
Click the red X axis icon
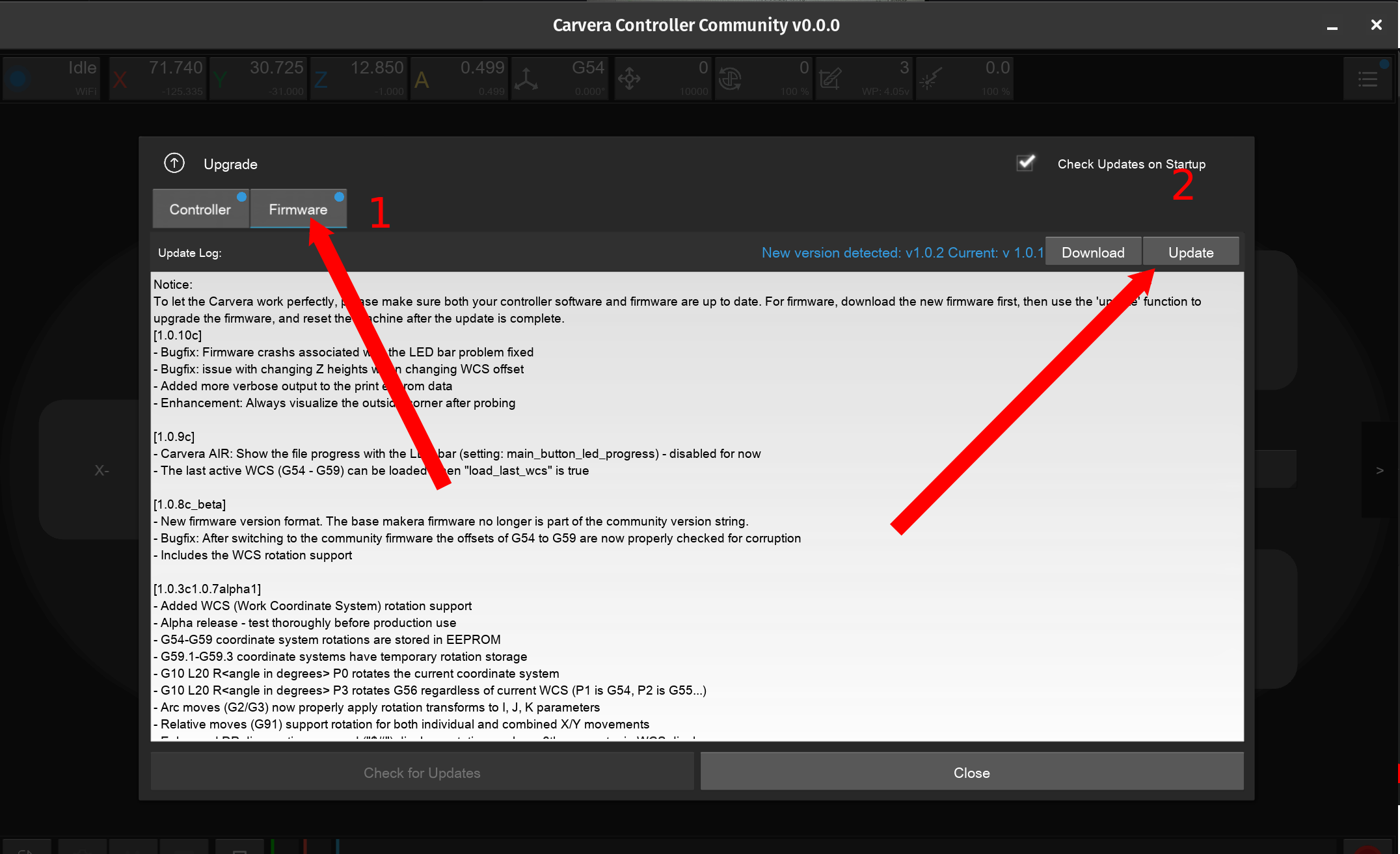120,80
